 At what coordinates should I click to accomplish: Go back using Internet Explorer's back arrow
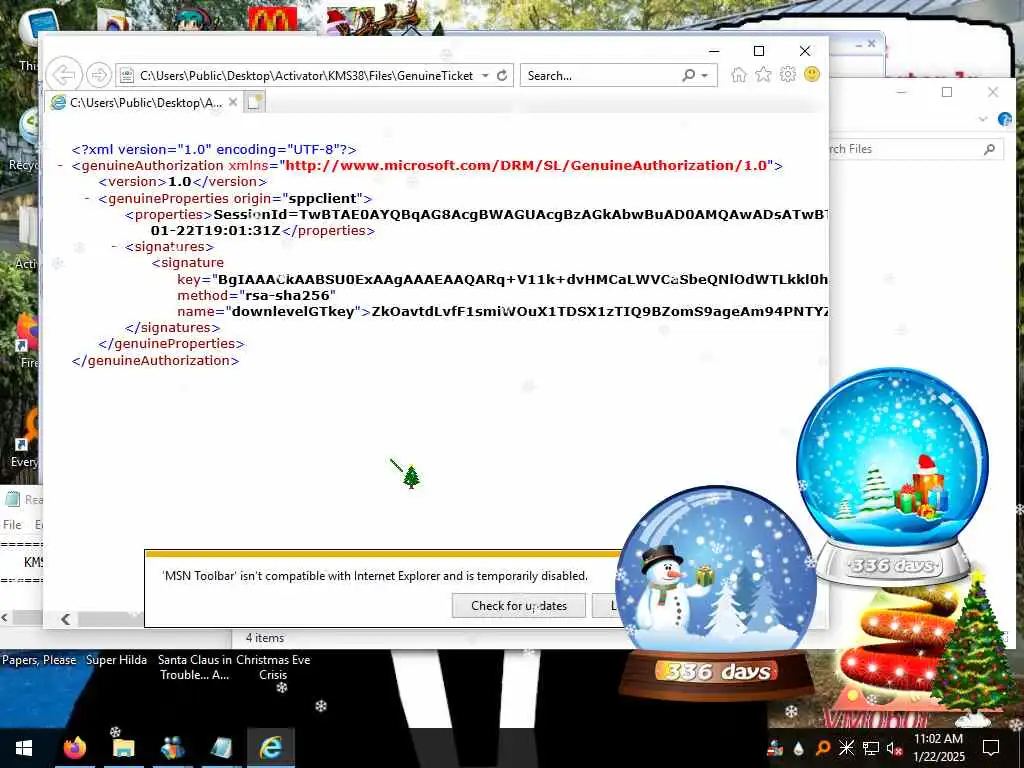(64, 75)
